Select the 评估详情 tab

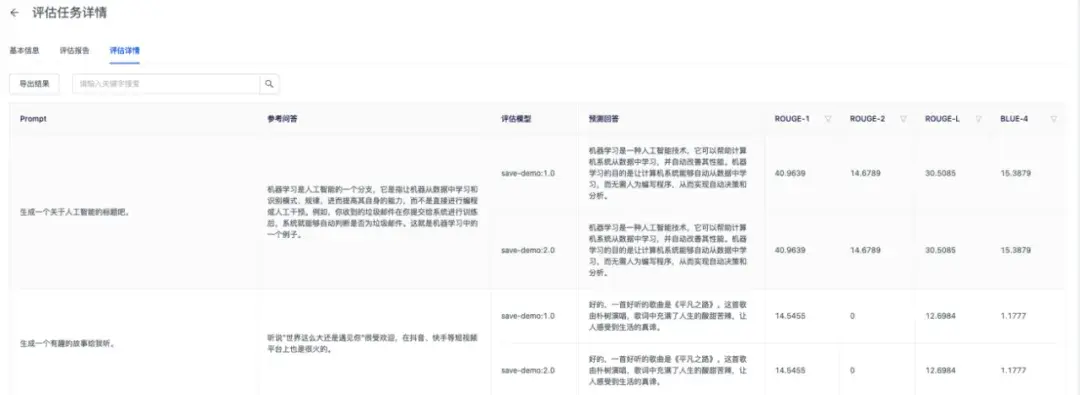125,51
